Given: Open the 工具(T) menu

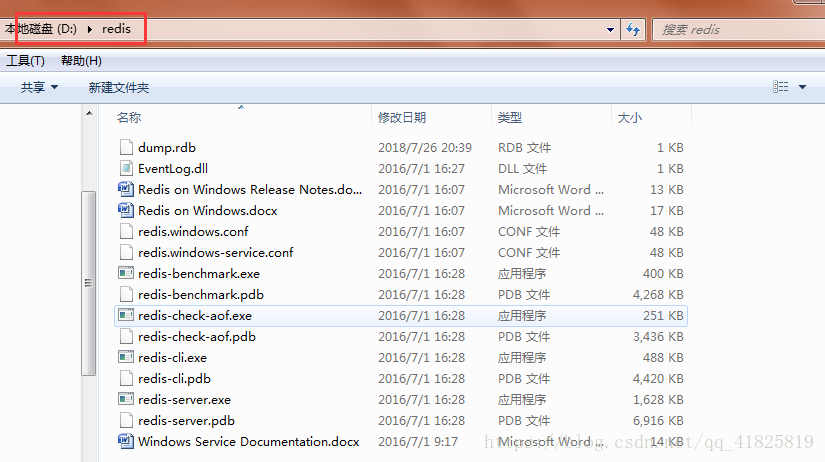Looking at the screenshot, I should tap(25, 61).
